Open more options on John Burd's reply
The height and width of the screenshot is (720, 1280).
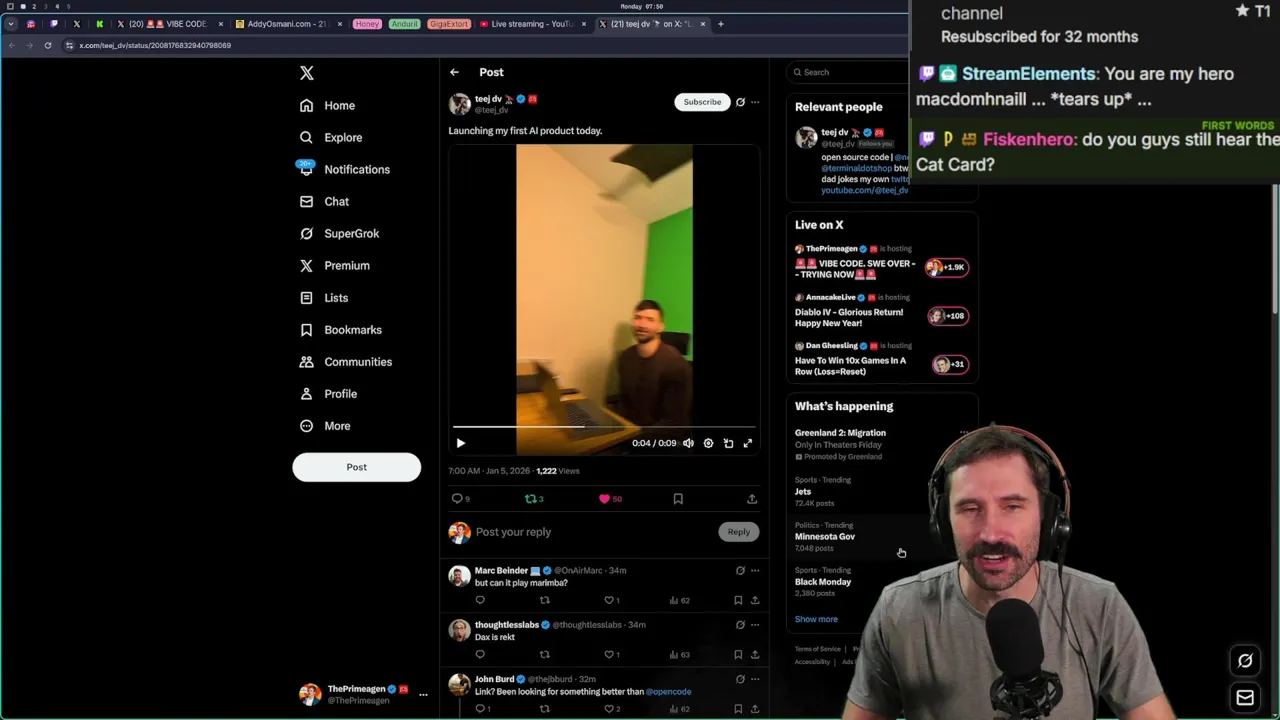coord(755,679)
